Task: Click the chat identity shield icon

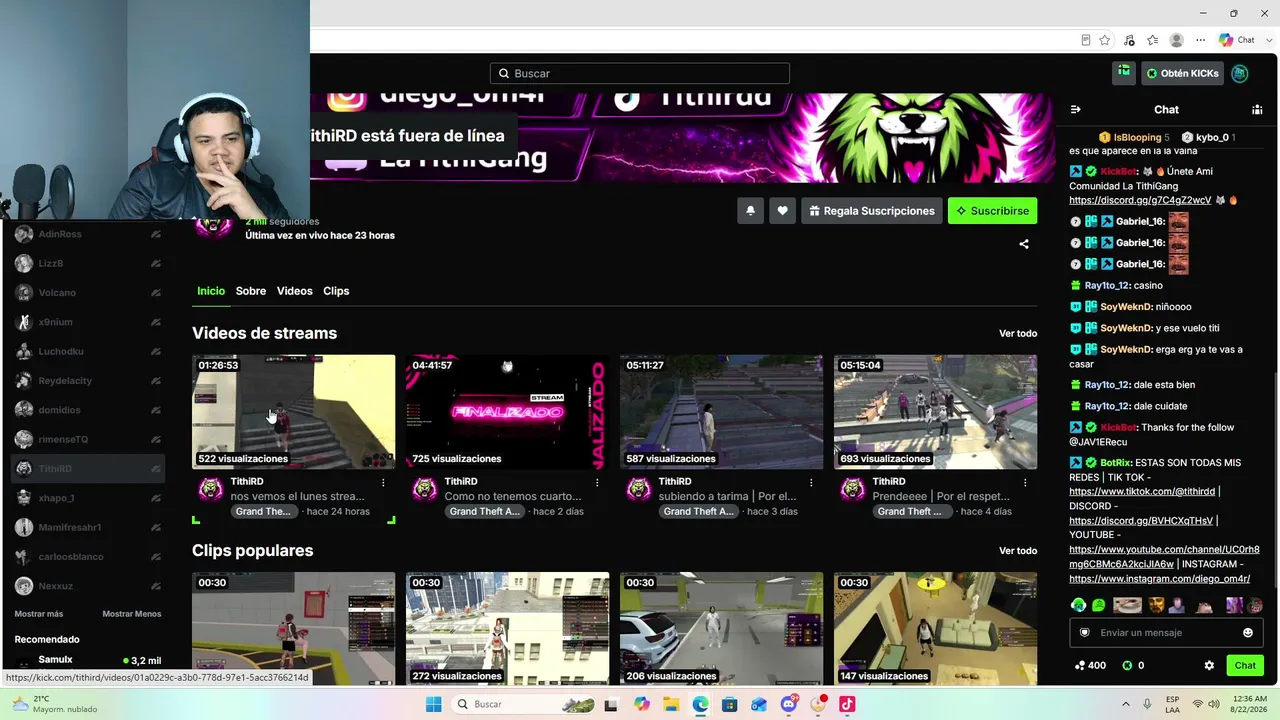Action: click(1084, 633)
